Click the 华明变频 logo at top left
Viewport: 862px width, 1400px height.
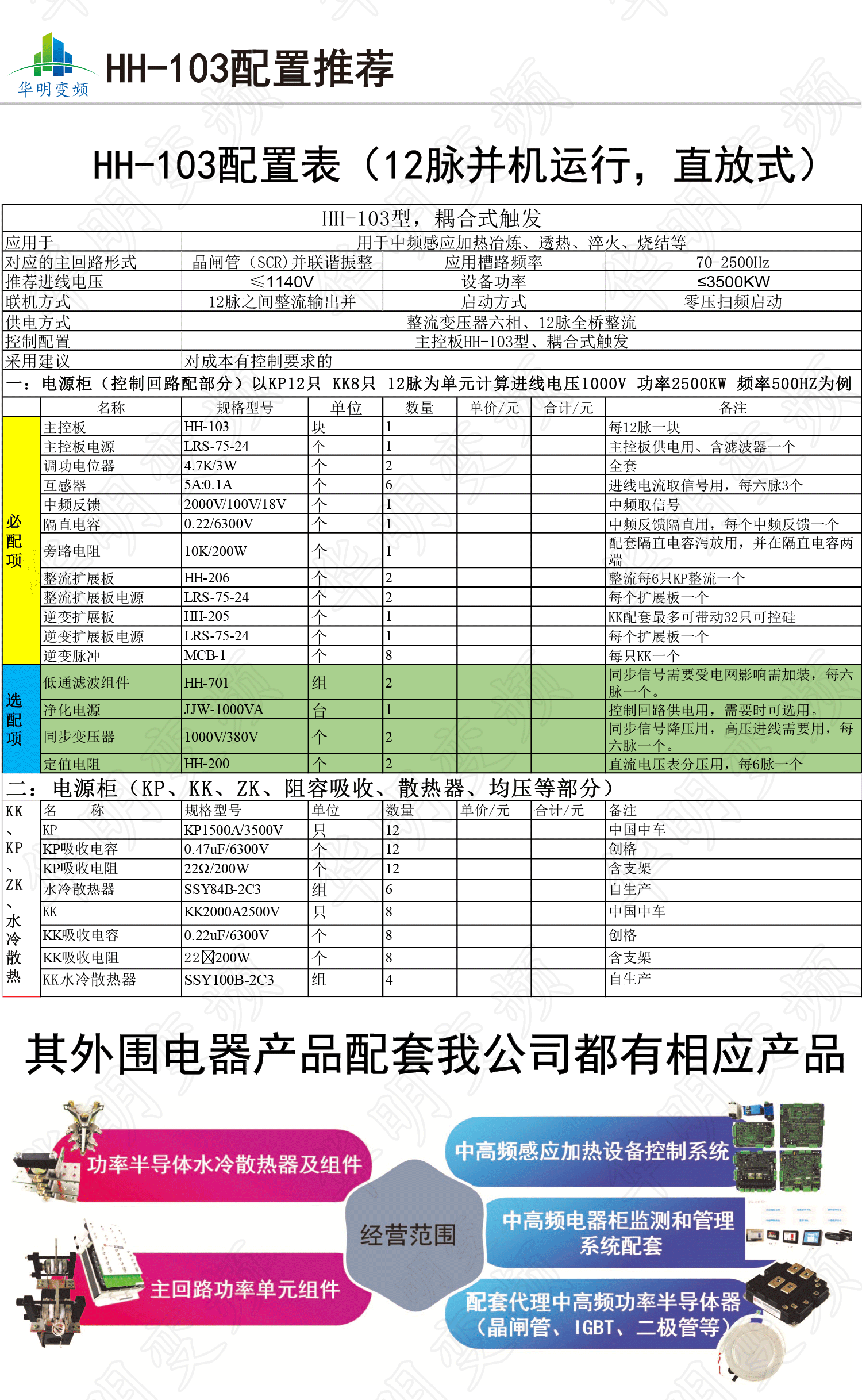point(53,64)
